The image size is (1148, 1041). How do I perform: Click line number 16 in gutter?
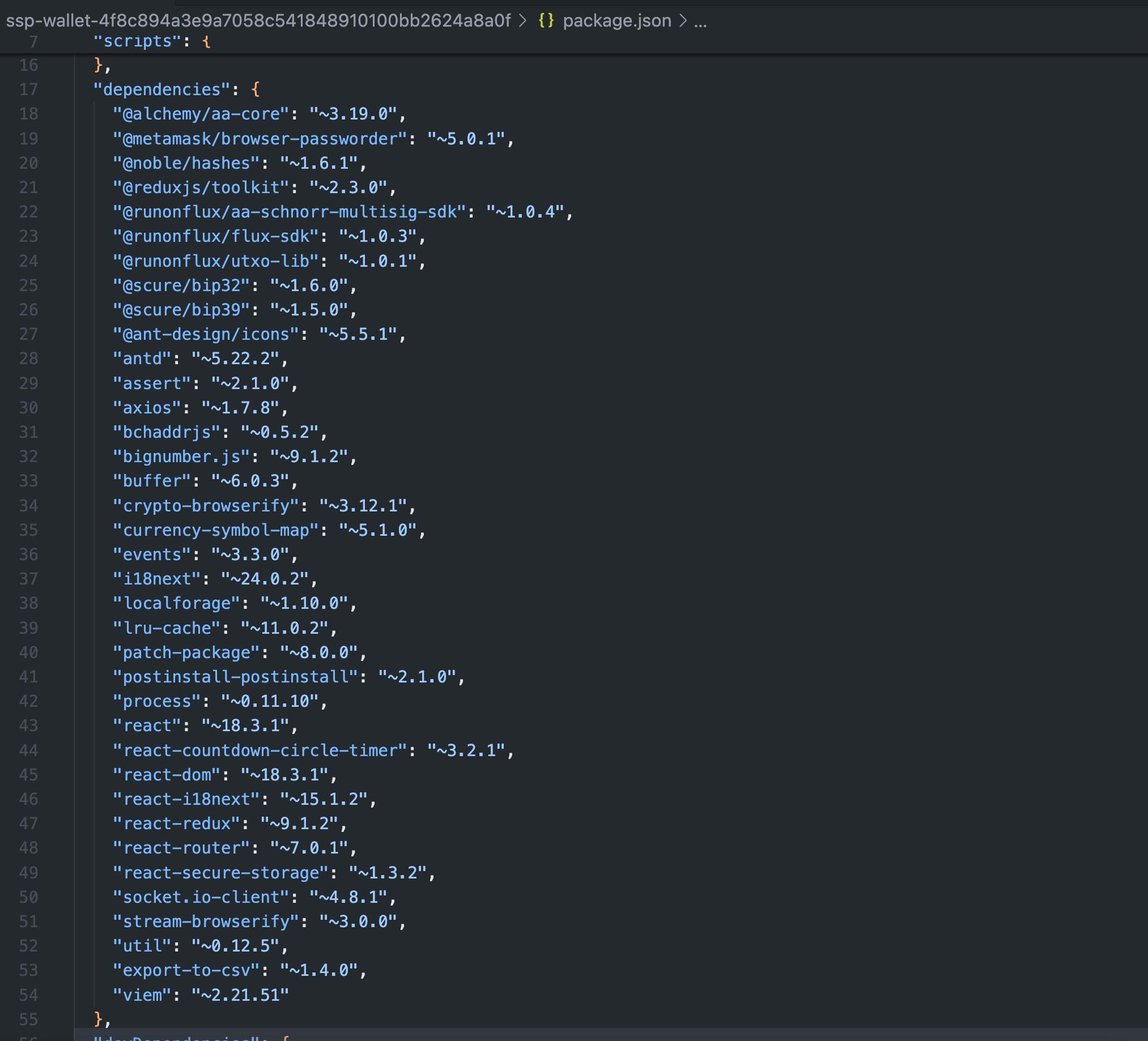(28, 65)
